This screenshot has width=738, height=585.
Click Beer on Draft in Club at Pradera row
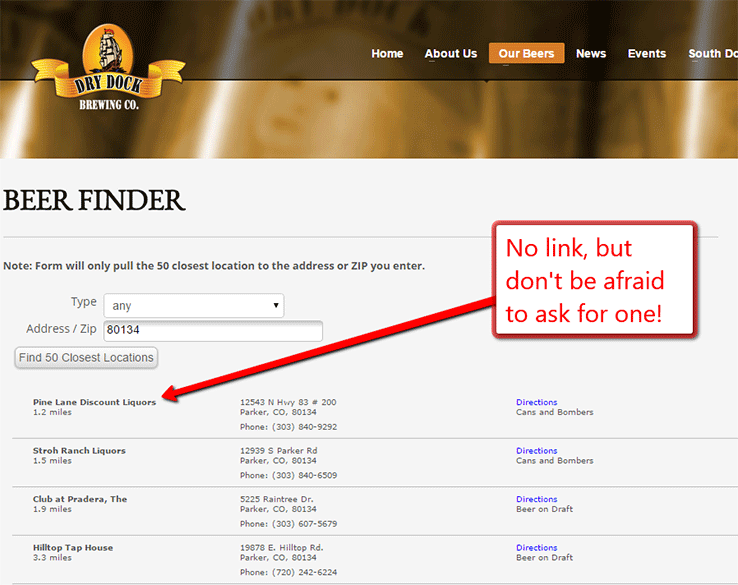[545, 509]
